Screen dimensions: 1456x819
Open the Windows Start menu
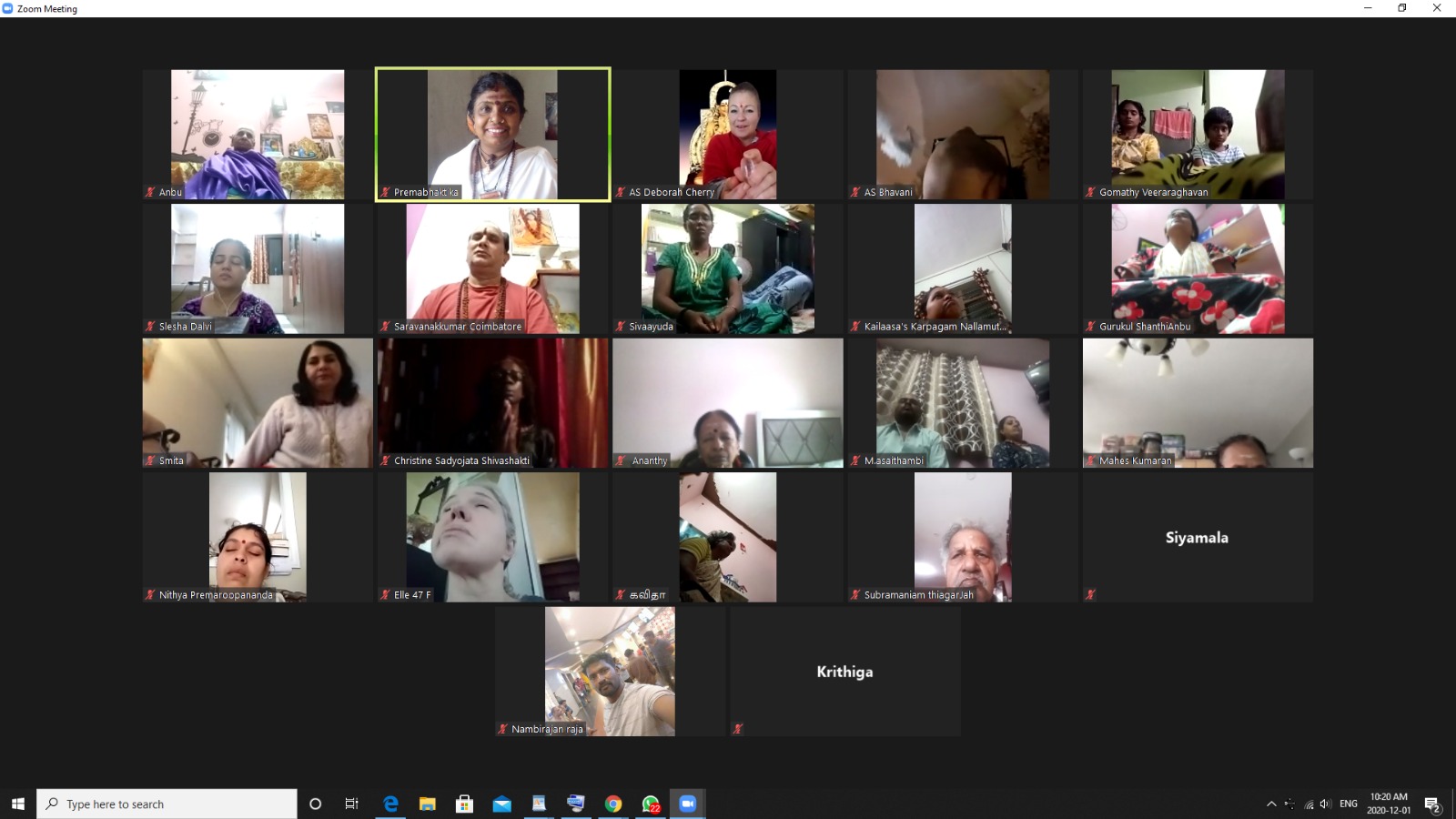point(18,804)
